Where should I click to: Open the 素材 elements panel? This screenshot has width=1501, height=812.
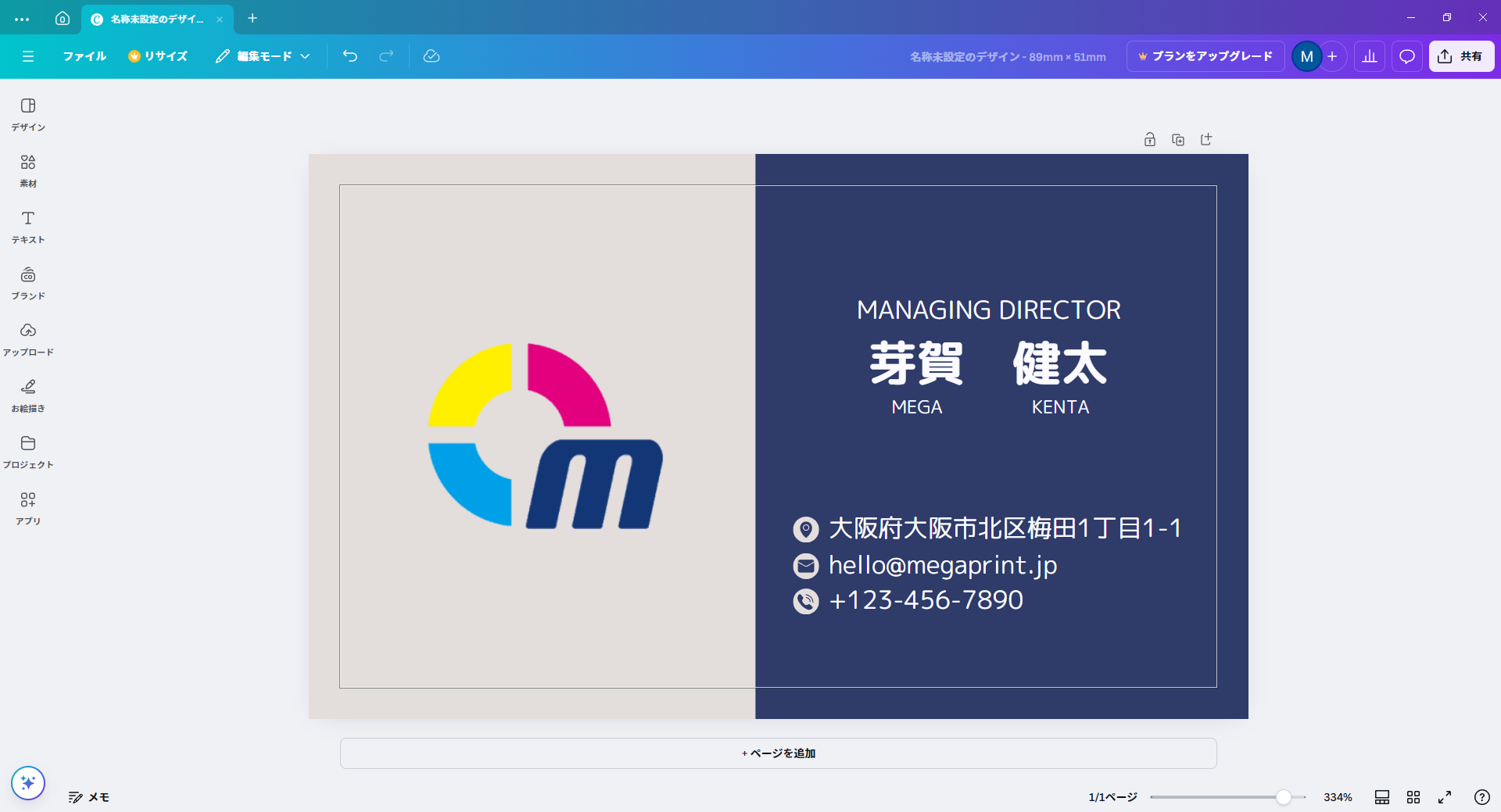[28, 170]
